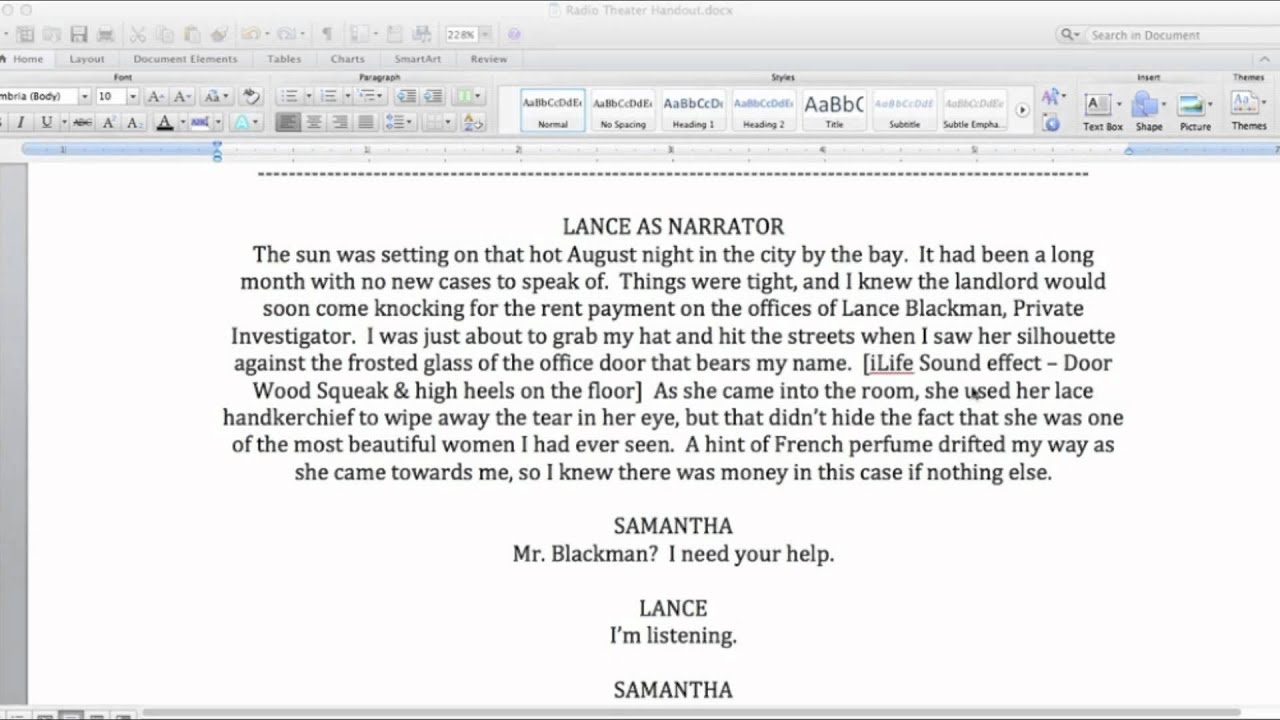Viewport: 1280px width, 720px height.
Task: Click Grow Font size icon
Action: click(155, 96)
